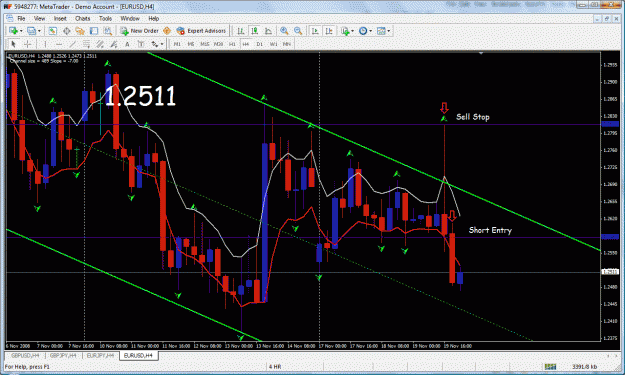The height and width of the screenshot is (375, 625).
Task: Open the File menu
Action: click(x=21, y=18)
